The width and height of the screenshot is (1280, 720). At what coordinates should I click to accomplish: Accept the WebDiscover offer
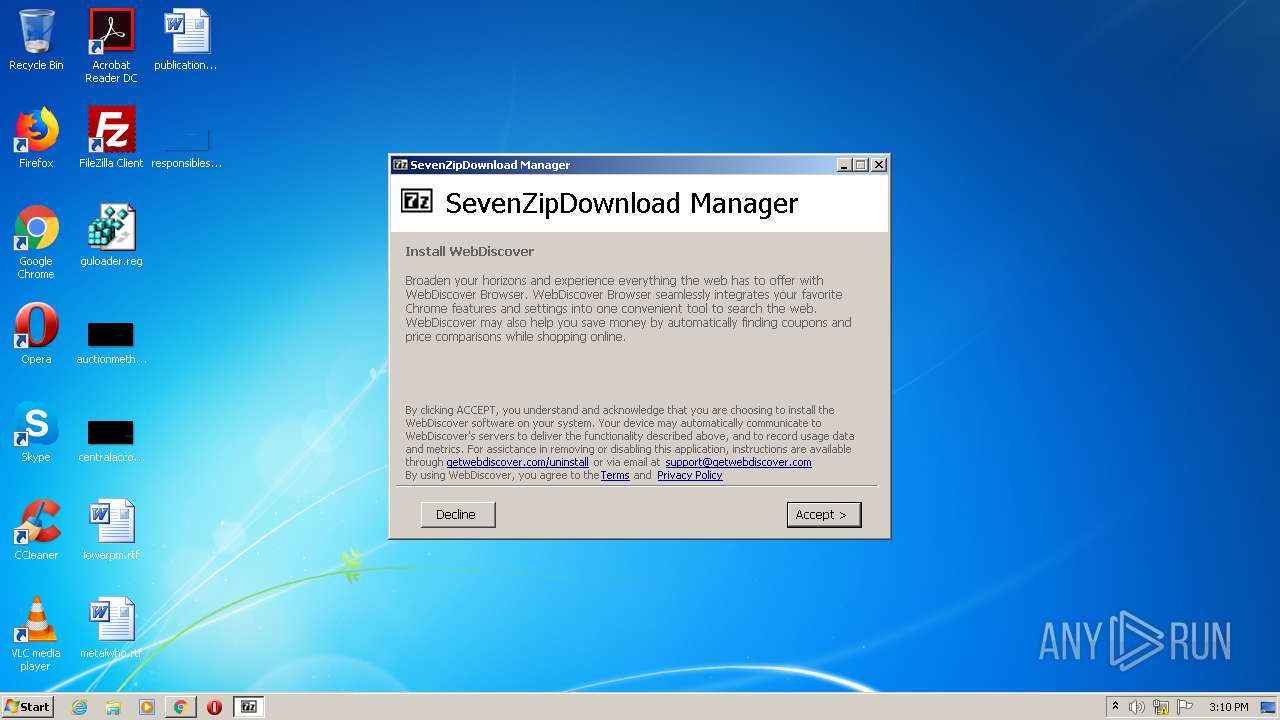(824, 514)
